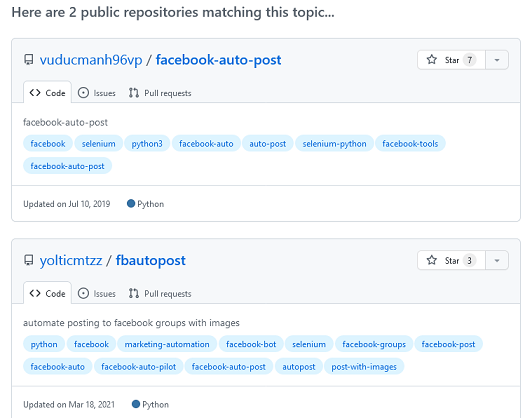Expand star list dropdown for fbautopost
This screenshot has width=532, height=418.
[497, 261]
